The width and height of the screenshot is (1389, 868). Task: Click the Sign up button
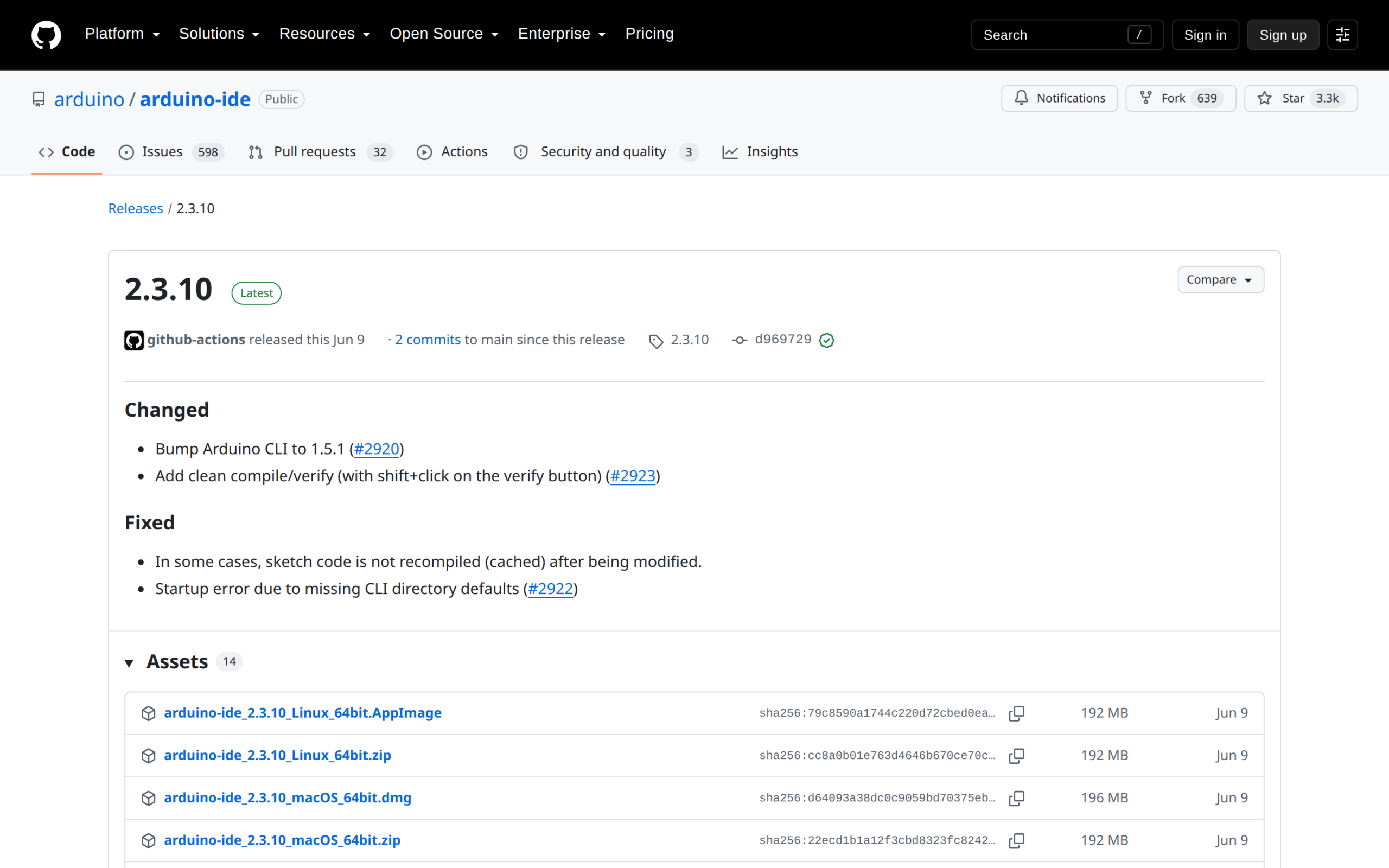[1282, 35]
